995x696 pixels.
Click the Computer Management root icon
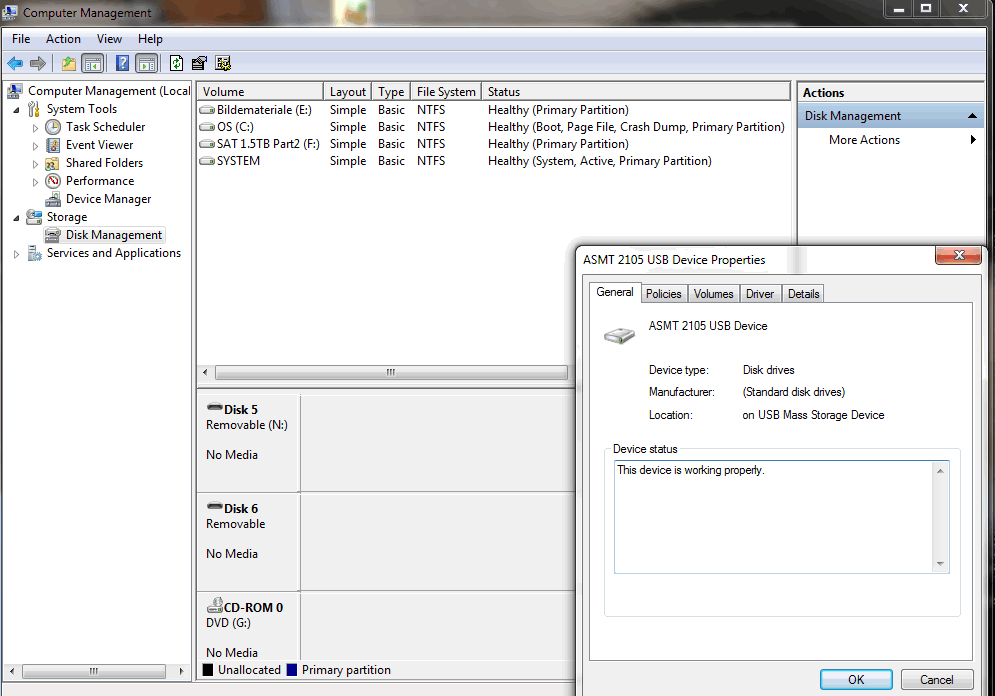pyautogui.click(x=15, y=91)
